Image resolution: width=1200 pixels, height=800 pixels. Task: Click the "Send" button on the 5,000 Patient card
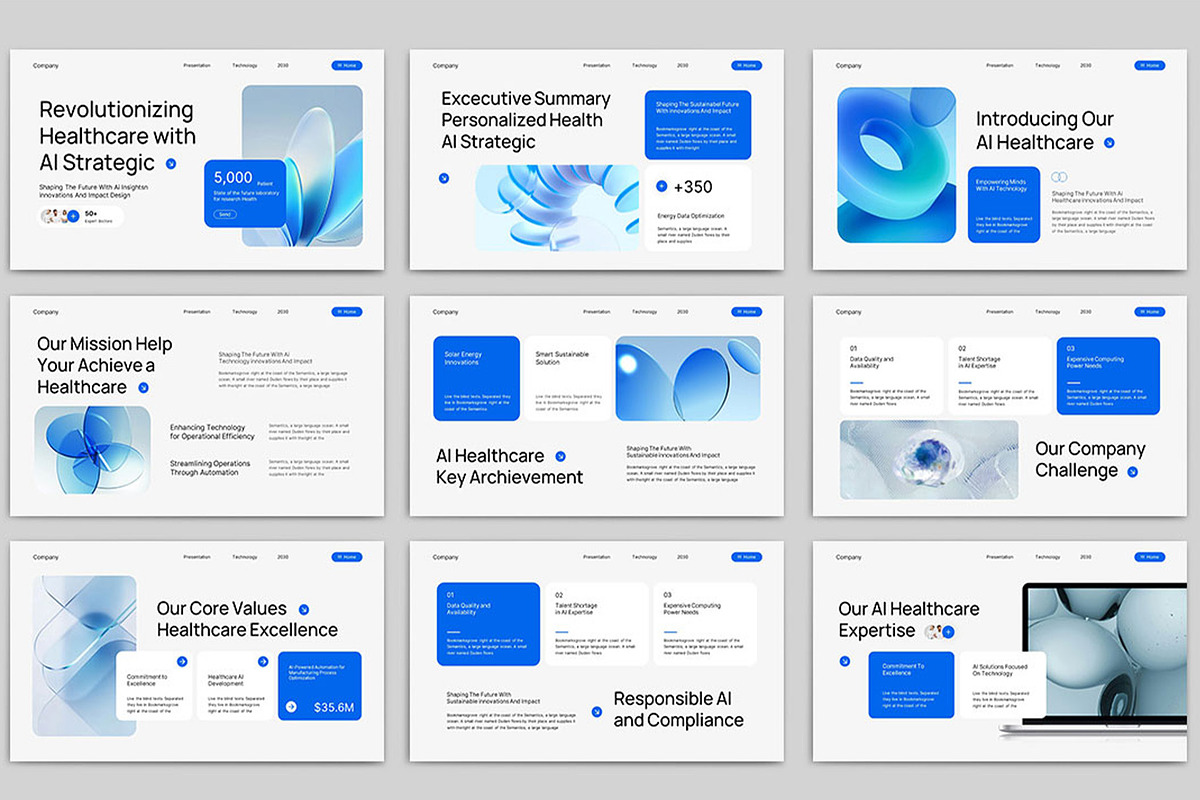coord(225,214)
